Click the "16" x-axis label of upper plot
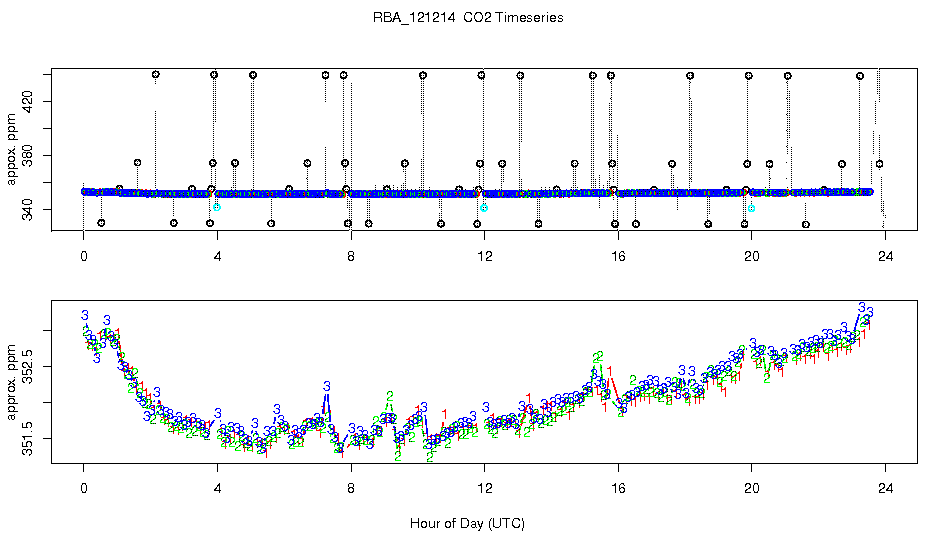The image size is (936, 540). pyautogui.click(x=618, y=257)
